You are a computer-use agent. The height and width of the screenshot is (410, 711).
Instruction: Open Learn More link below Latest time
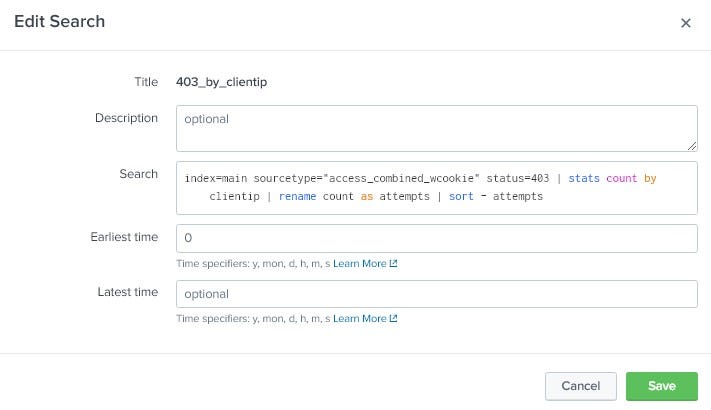pos(359,319)
